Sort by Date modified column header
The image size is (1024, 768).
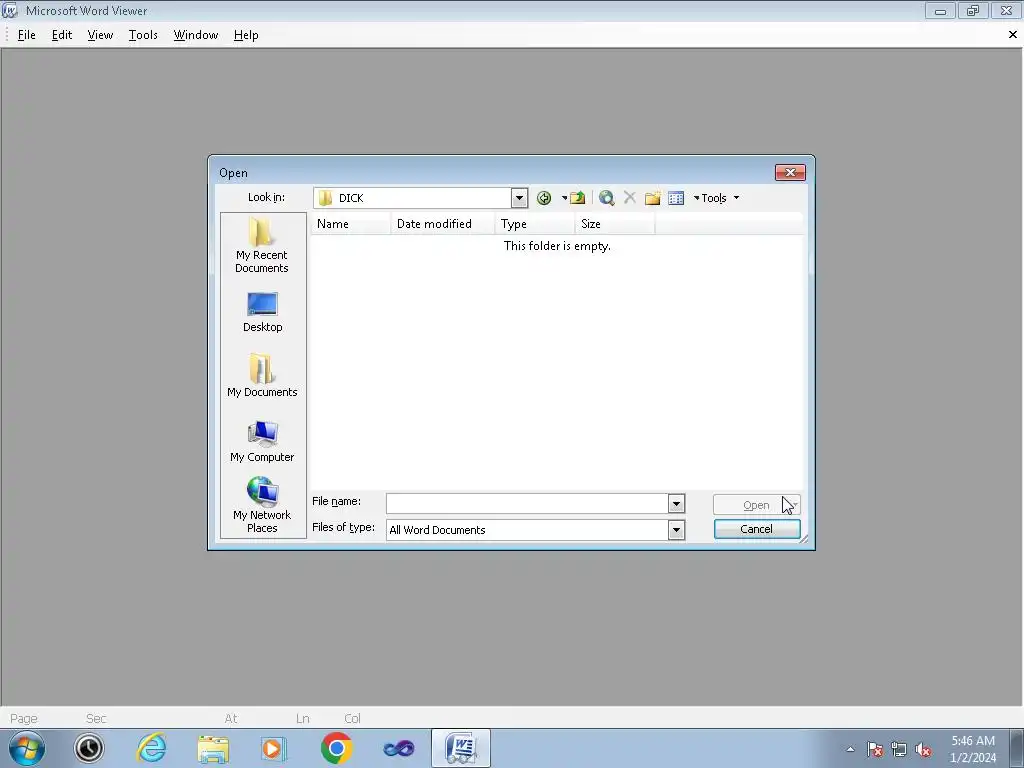coord(443,224)
